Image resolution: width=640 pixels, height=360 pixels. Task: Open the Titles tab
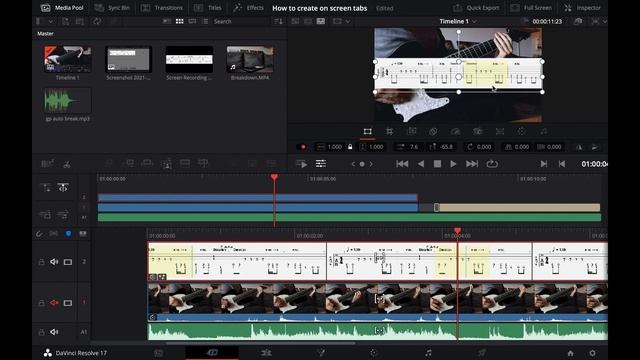(x=208, y=8)
